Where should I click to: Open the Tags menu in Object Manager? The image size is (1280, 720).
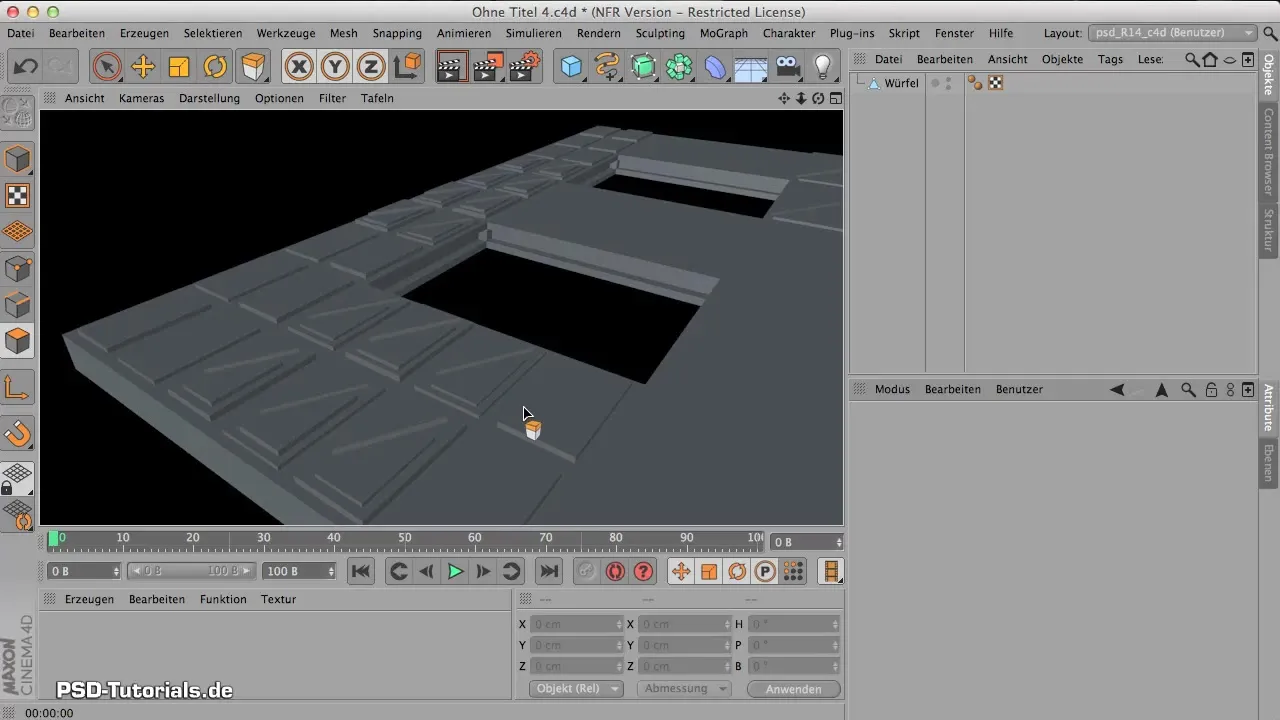[x=1110, y=59]
